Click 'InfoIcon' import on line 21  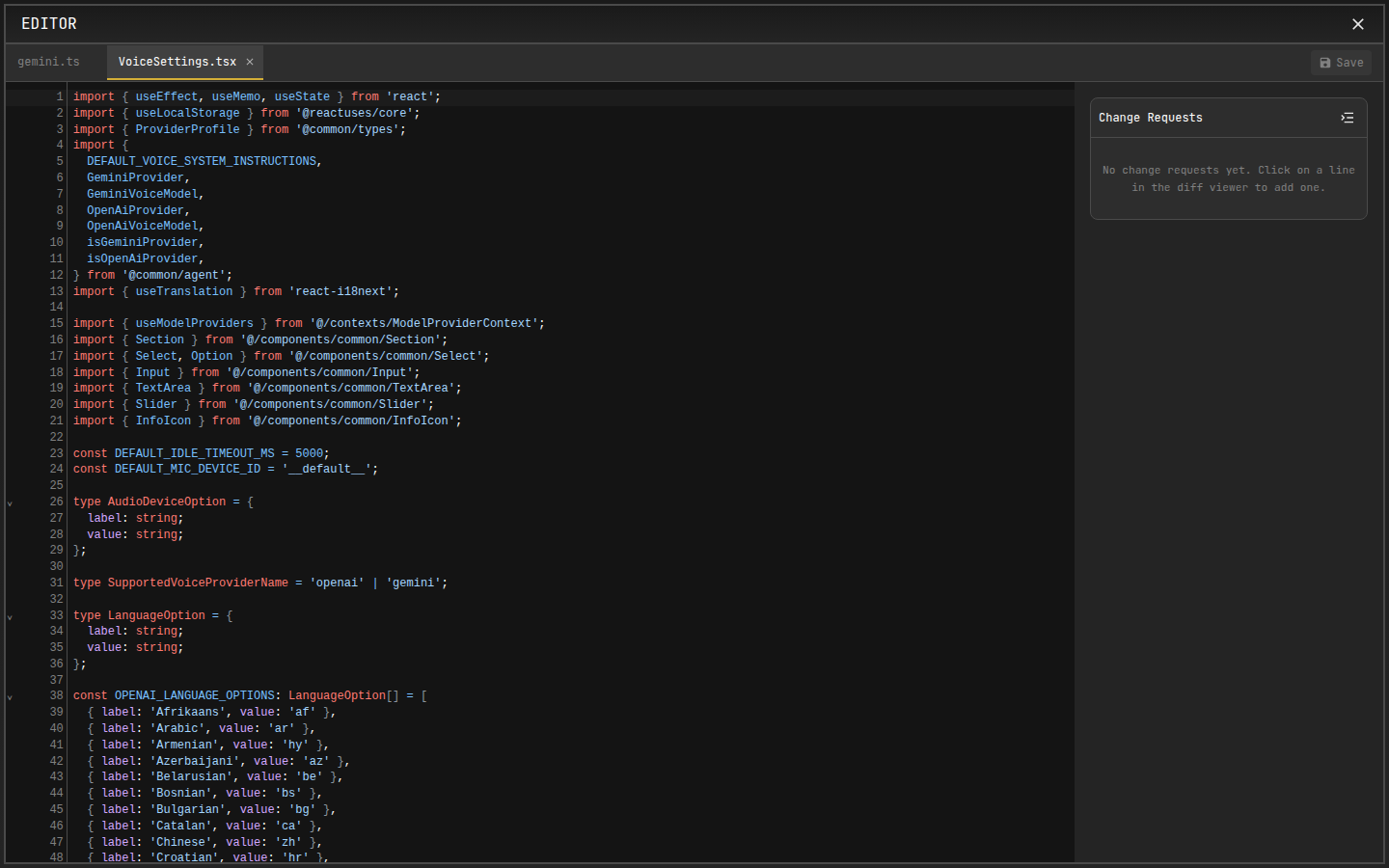pos(163,421)
